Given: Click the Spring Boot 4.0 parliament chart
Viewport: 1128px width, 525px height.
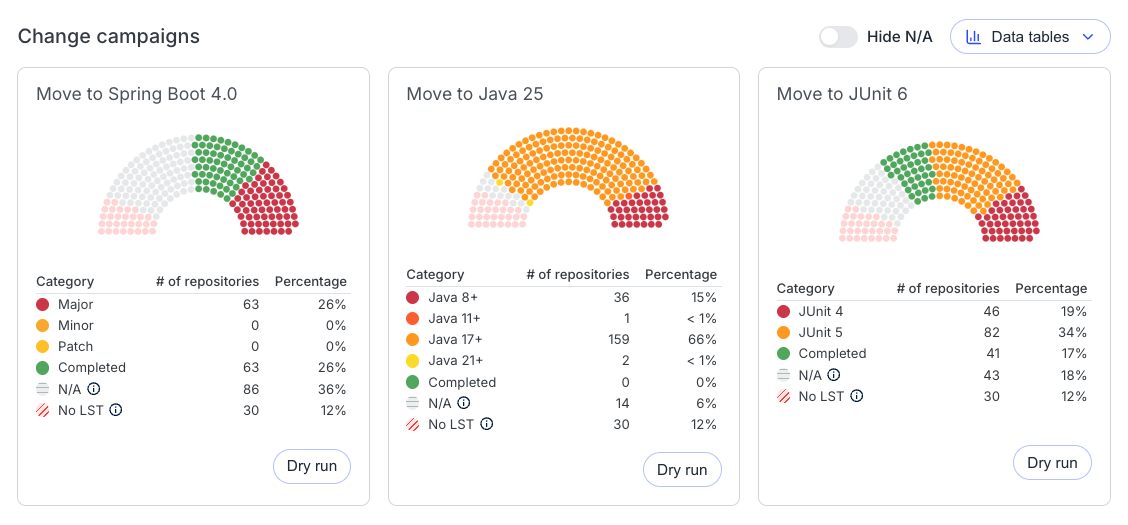Looking at the screenshot, I should (199, 184).
